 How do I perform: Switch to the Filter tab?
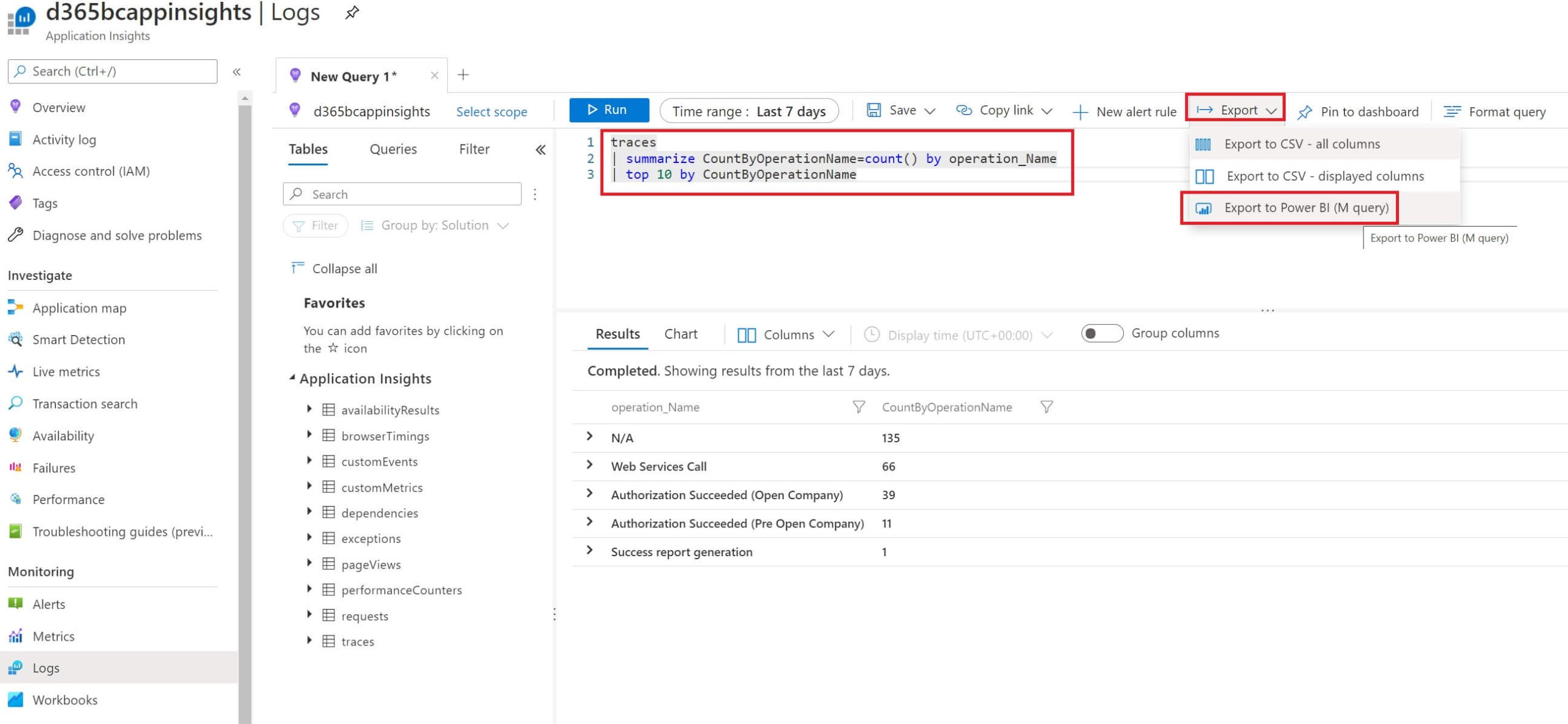point(474,149)
